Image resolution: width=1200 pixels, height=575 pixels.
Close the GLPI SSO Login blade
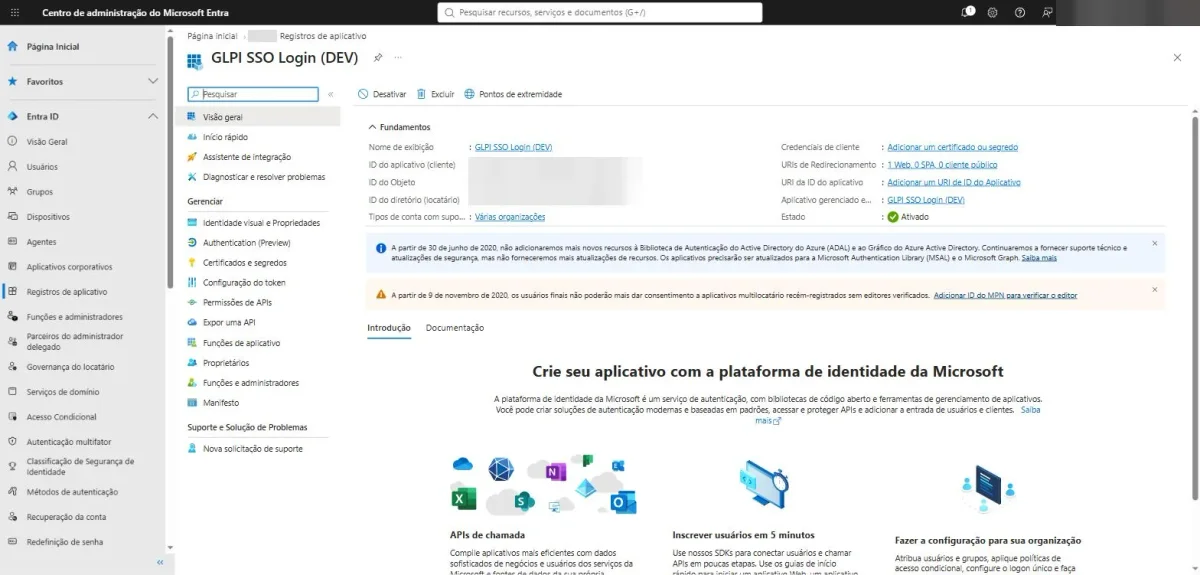1177,58
